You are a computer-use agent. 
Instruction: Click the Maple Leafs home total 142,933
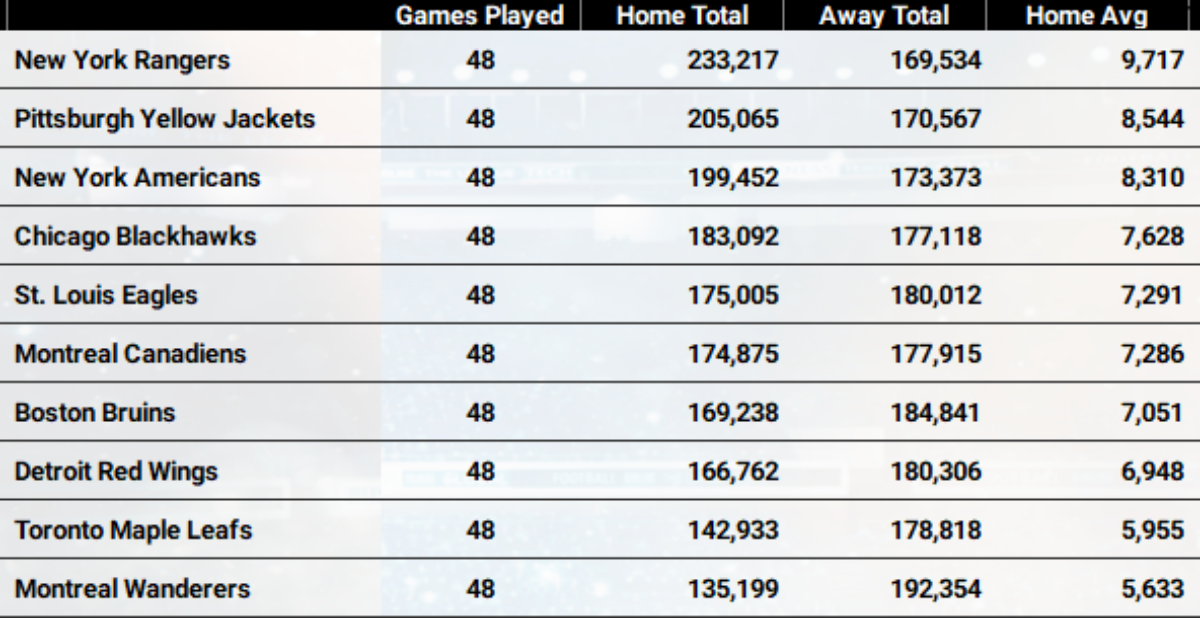point(733,530)
